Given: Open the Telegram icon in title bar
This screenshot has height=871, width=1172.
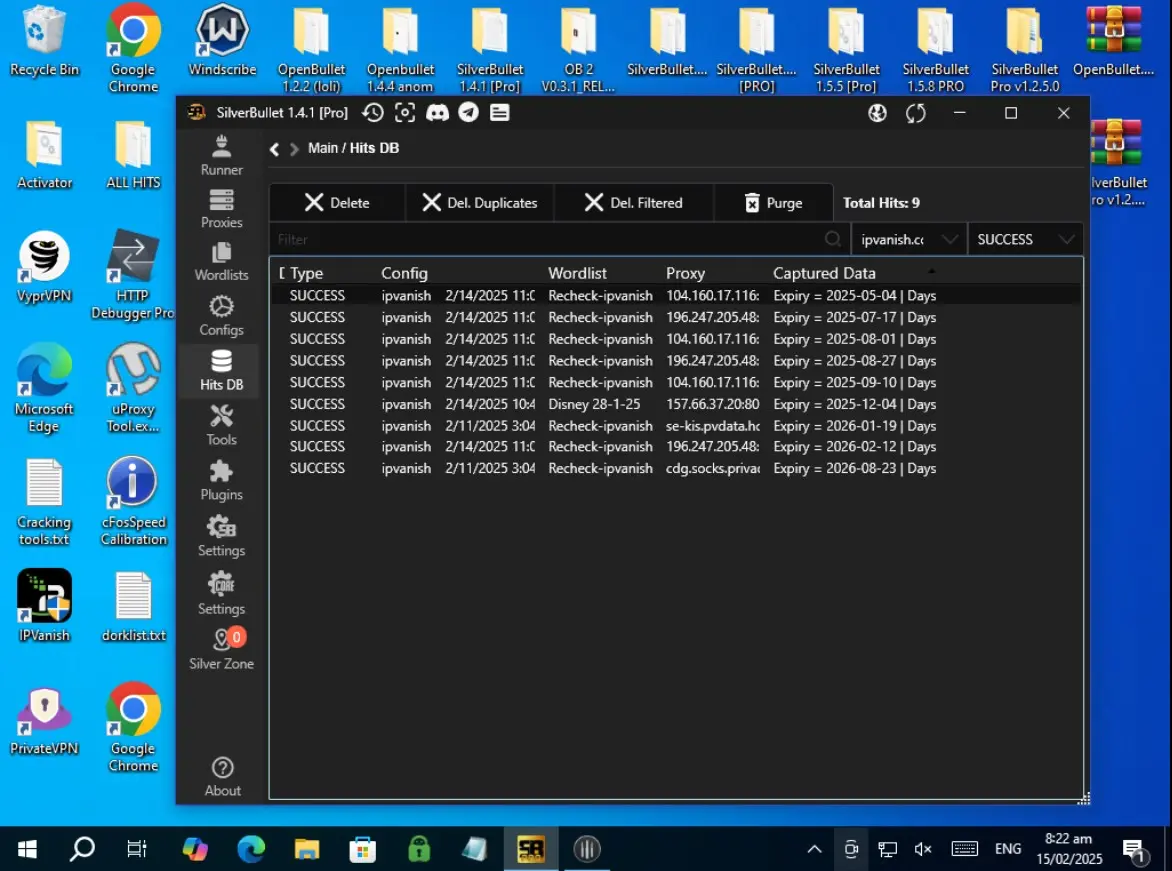Looking at the screenshot, I should point(469,113).
